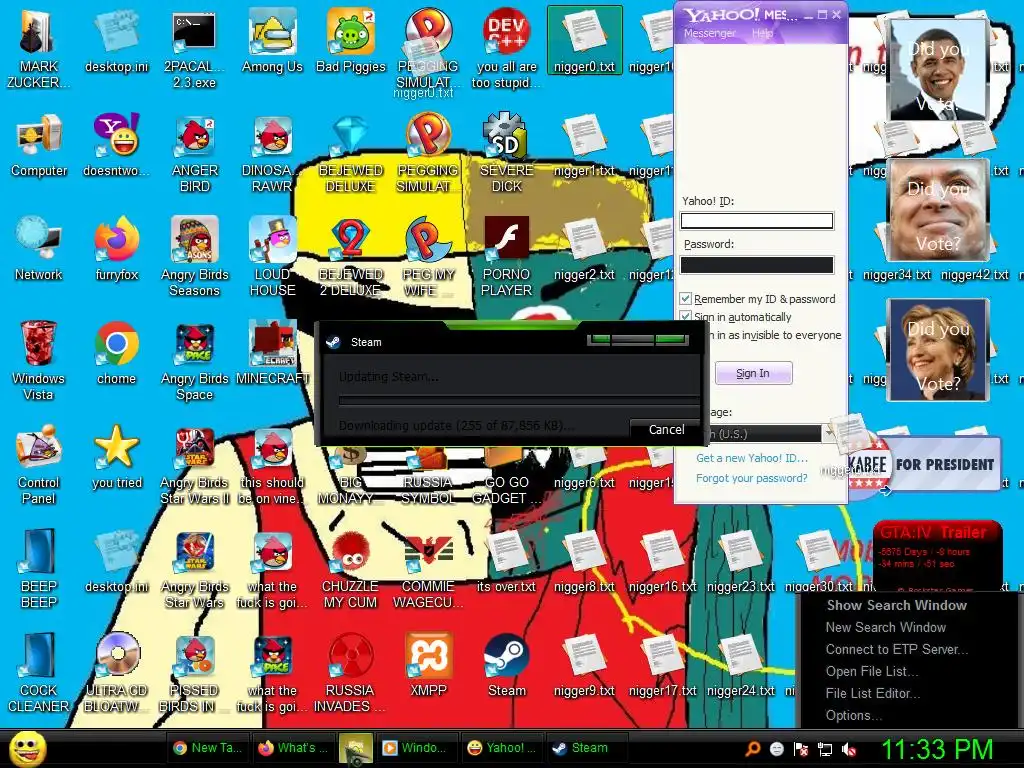The height and width of the screenshot is (768, 1024).
Task: Select 'File List Editor...' menu entry
Action: click(x=872, y=694)
